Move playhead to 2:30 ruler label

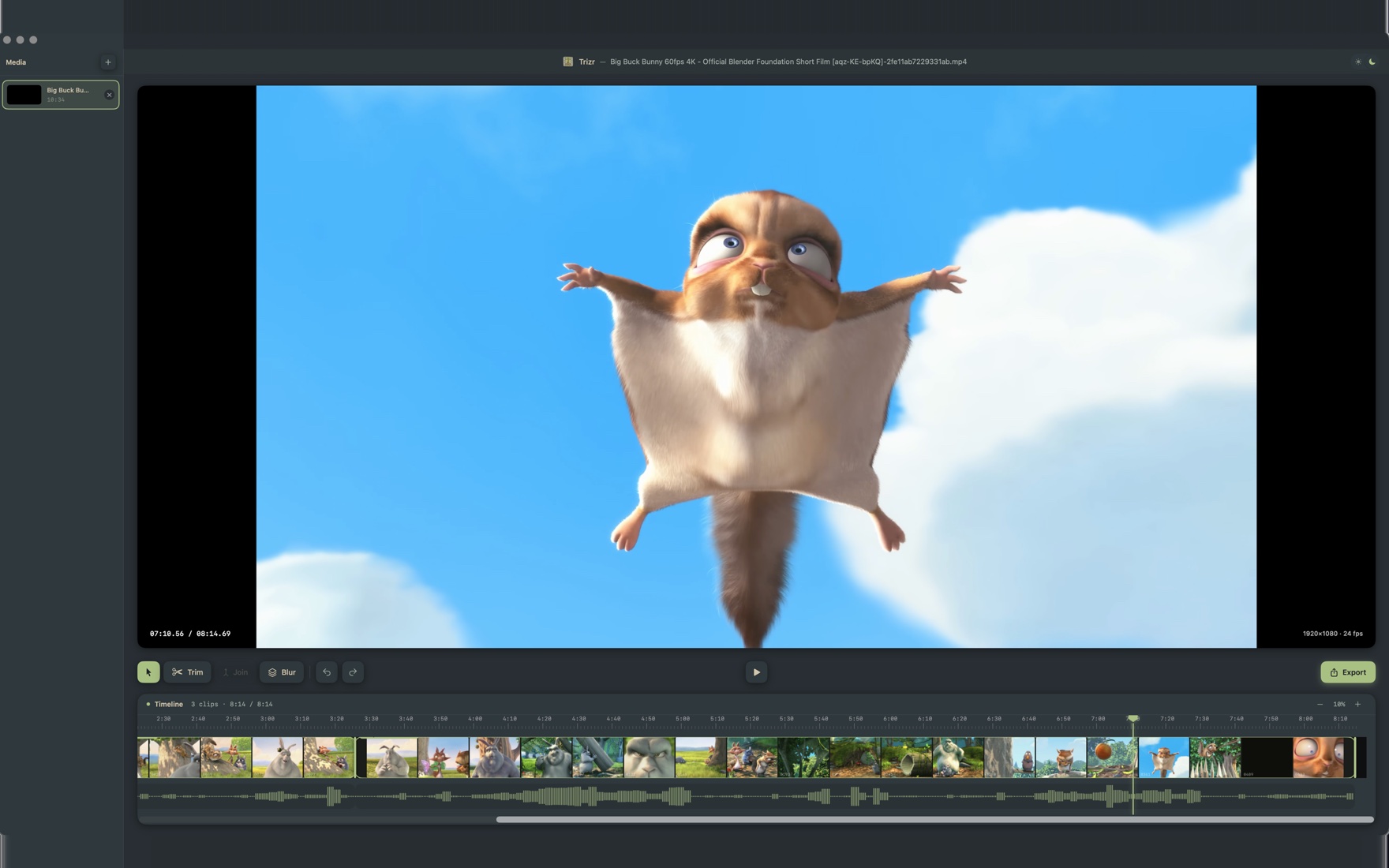point(163,719)
